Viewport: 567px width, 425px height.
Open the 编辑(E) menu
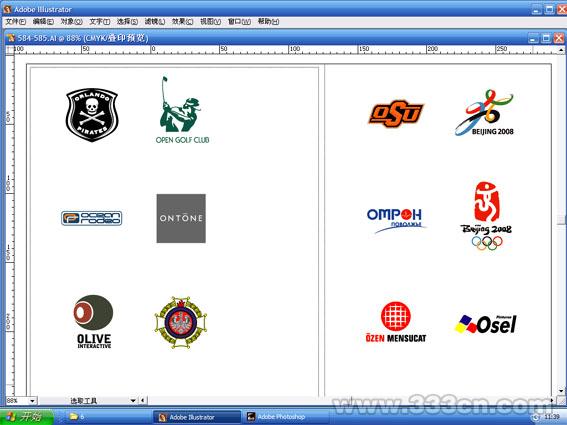pyautogui.click(x=43, y=22)
